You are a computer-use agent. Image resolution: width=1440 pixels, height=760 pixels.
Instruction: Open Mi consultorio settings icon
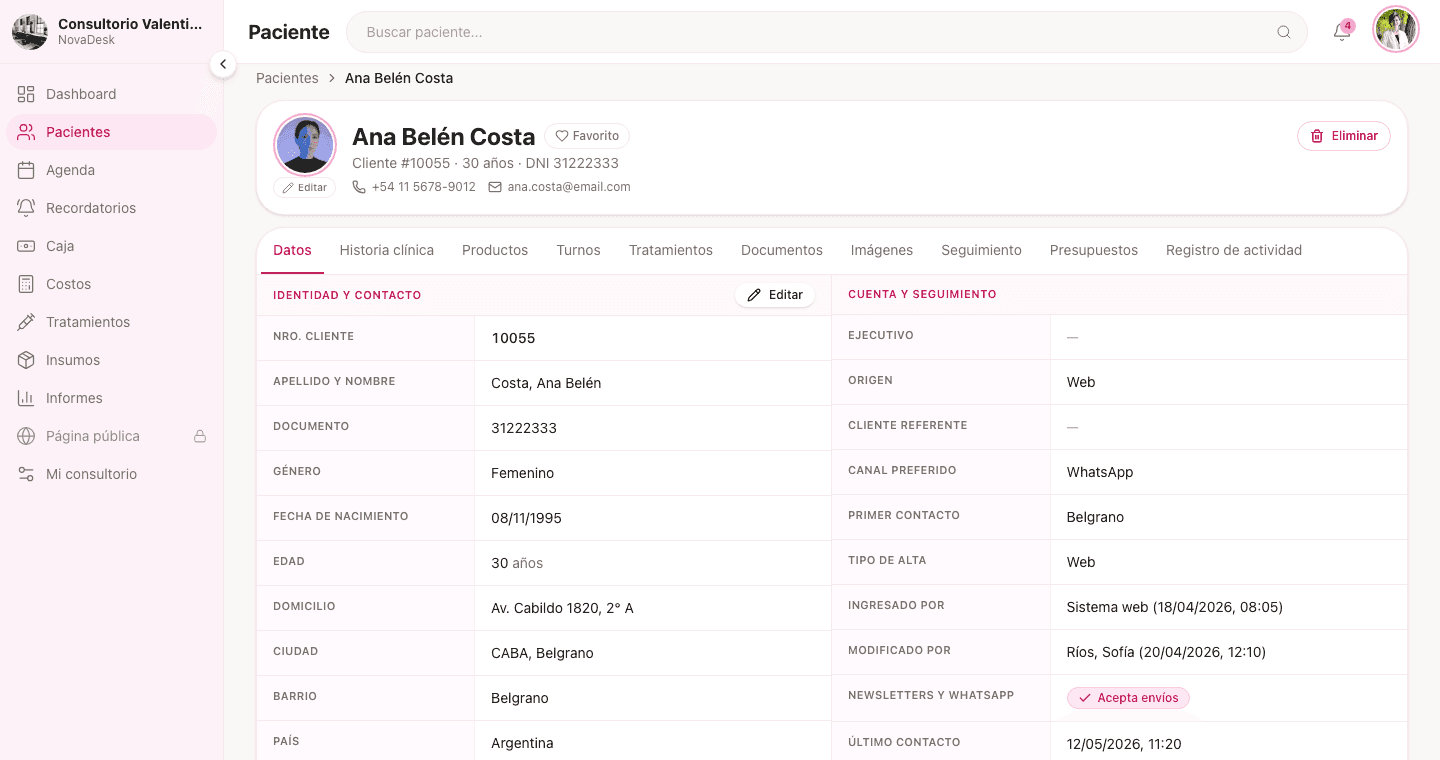click(x=26, y=474)
